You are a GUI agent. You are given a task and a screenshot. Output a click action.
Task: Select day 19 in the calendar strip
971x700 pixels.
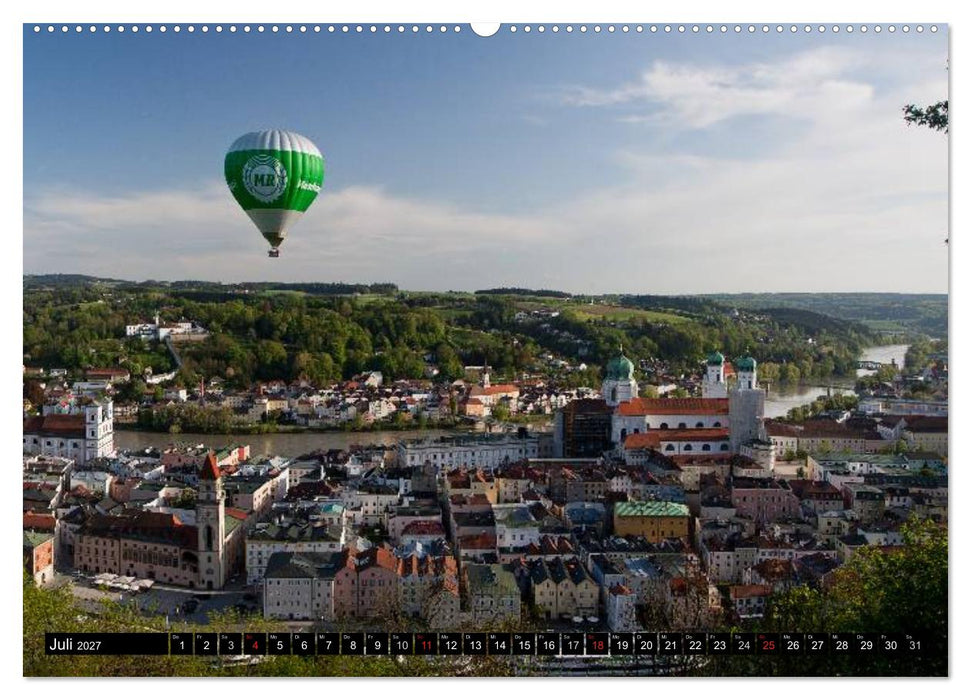tap(622, 644)
